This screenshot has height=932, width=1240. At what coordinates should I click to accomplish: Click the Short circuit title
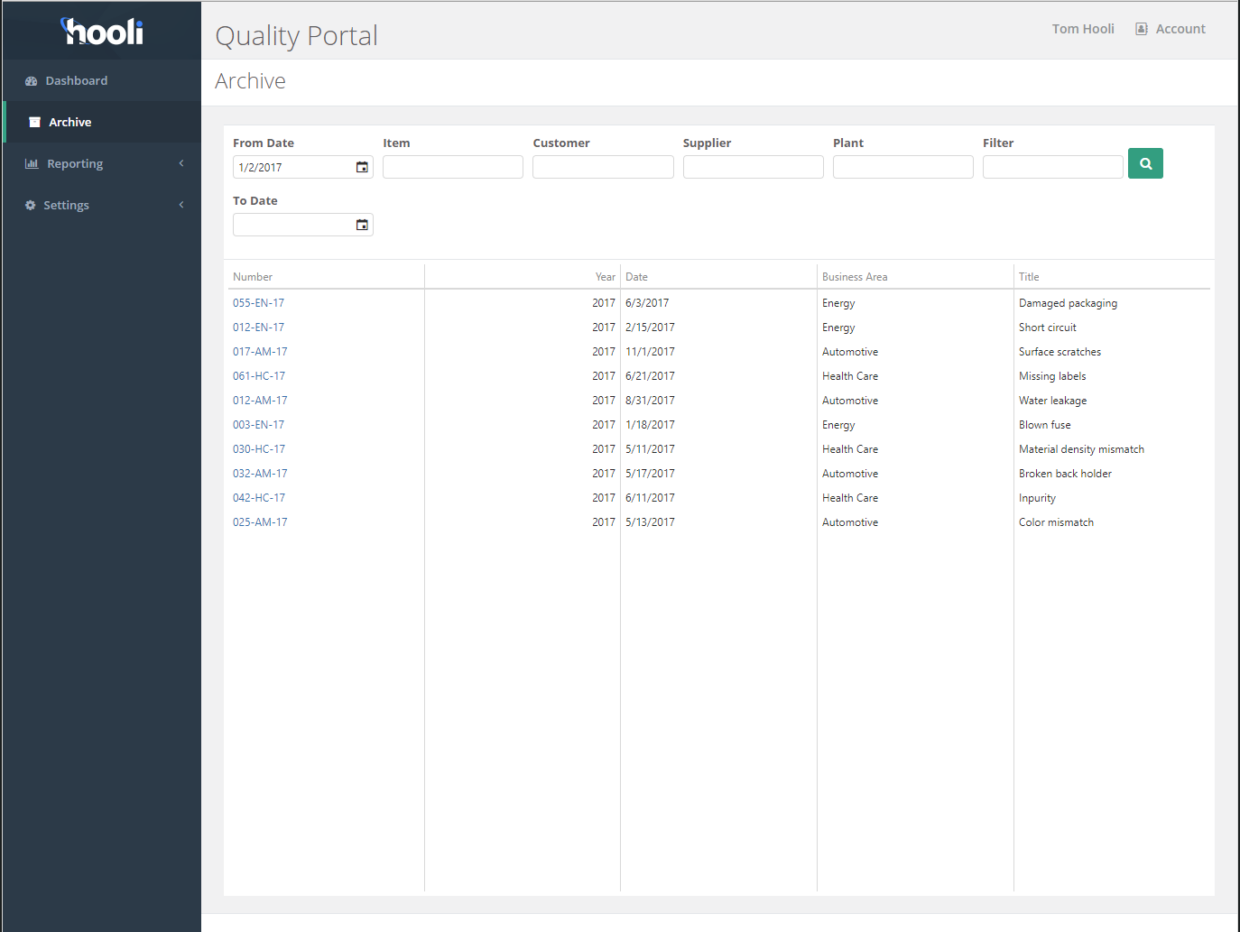click(1048, 328)
